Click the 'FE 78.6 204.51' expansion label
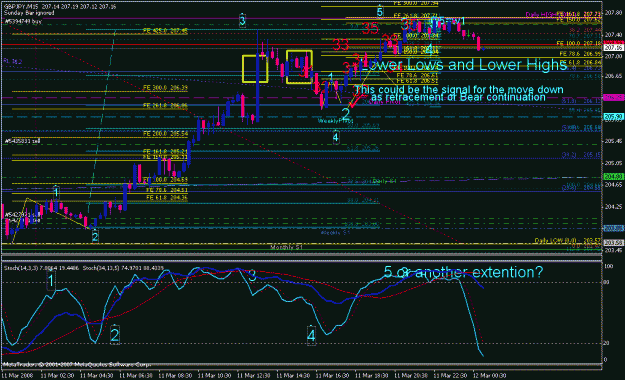625x380 pixels. click(167, 190)
